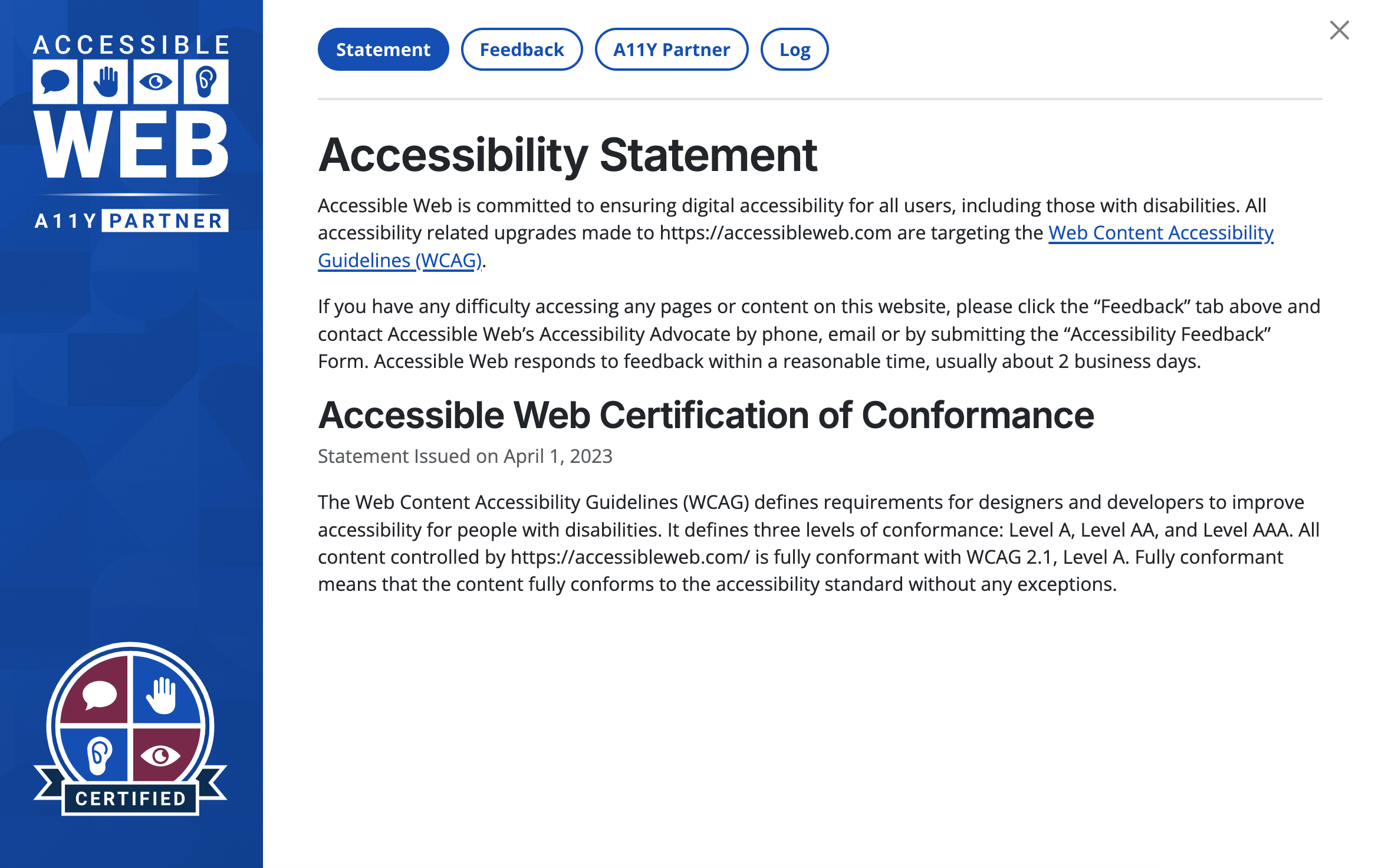
Task: Switch to the Statement tab
Action: click(383, 50)
